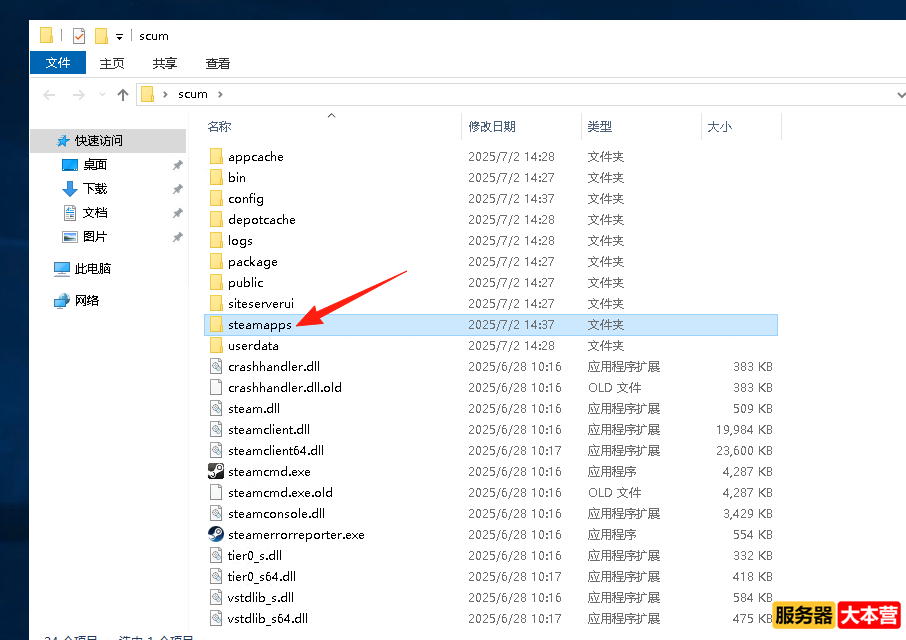Click the scum breadcrumb in address bar
906x640 pixels.
point(192,94)
